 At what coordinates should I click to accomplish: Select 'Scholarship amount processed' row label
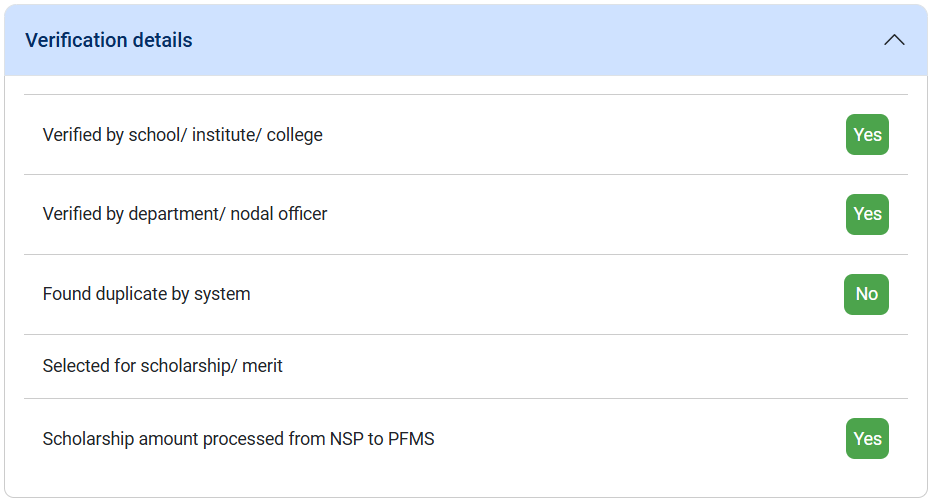(238, 438)
